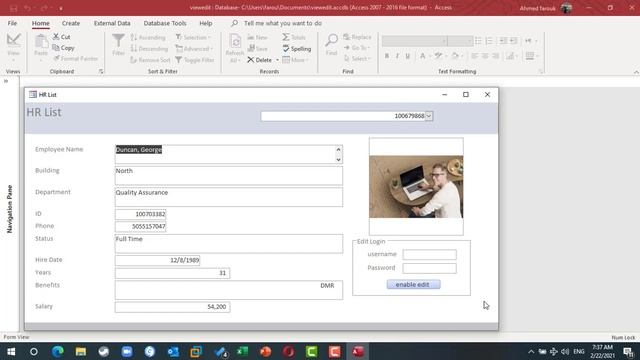The height and width of the screenshot is (360, 640).
Task: Click the Employee Name field
Action: [229, 154]
